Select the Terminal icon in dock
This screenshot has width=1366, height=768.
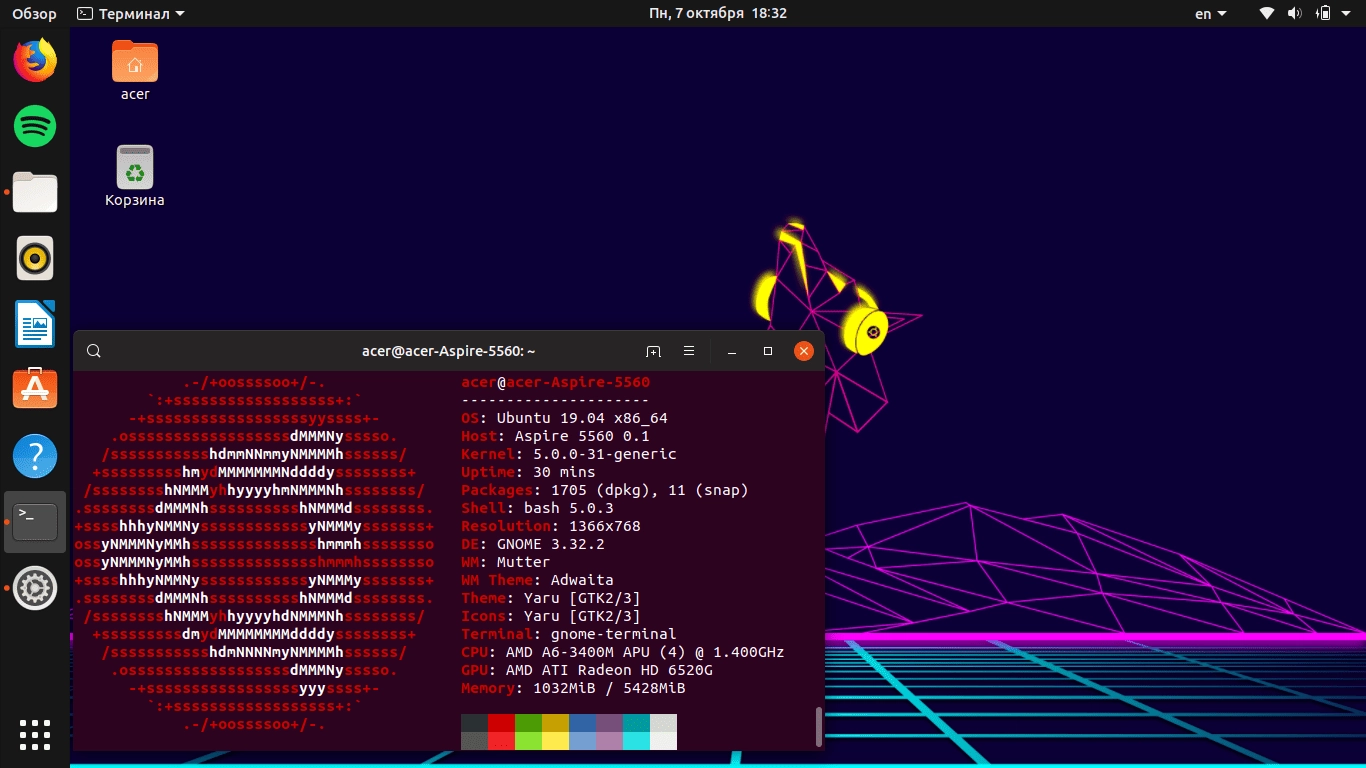(35, 521)
